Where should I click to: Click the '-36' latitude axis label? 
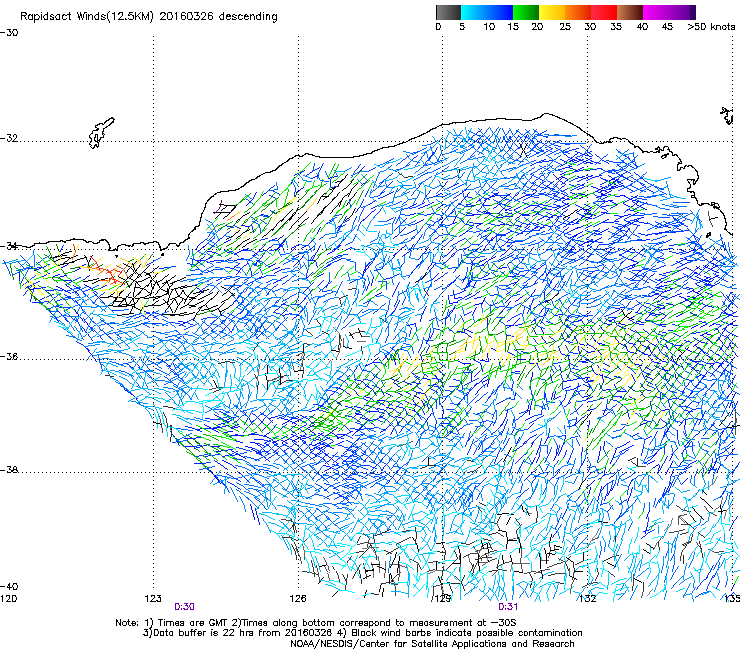[x=9, y=356]
